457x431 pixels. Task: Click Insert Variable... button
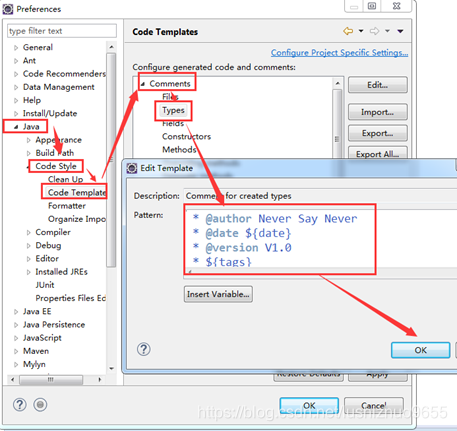[218, 294]
